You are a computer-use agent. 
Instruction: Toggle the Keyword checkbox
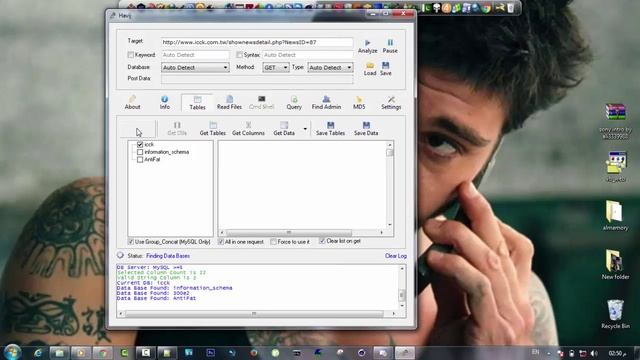[131, 55]
